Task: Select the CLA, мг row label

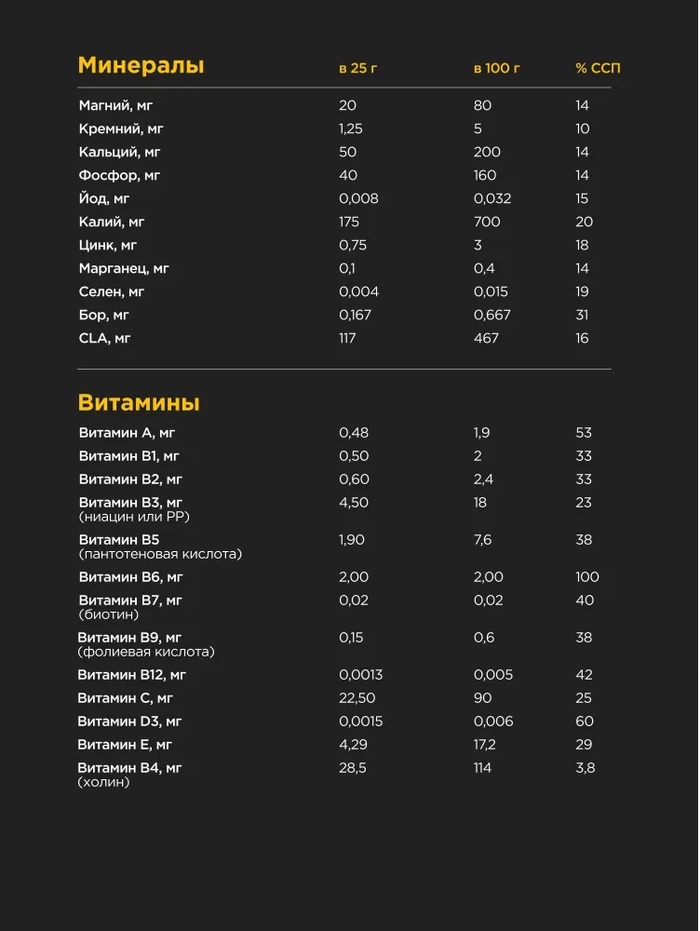Action: pyautogui.click(x=105, y=338)
